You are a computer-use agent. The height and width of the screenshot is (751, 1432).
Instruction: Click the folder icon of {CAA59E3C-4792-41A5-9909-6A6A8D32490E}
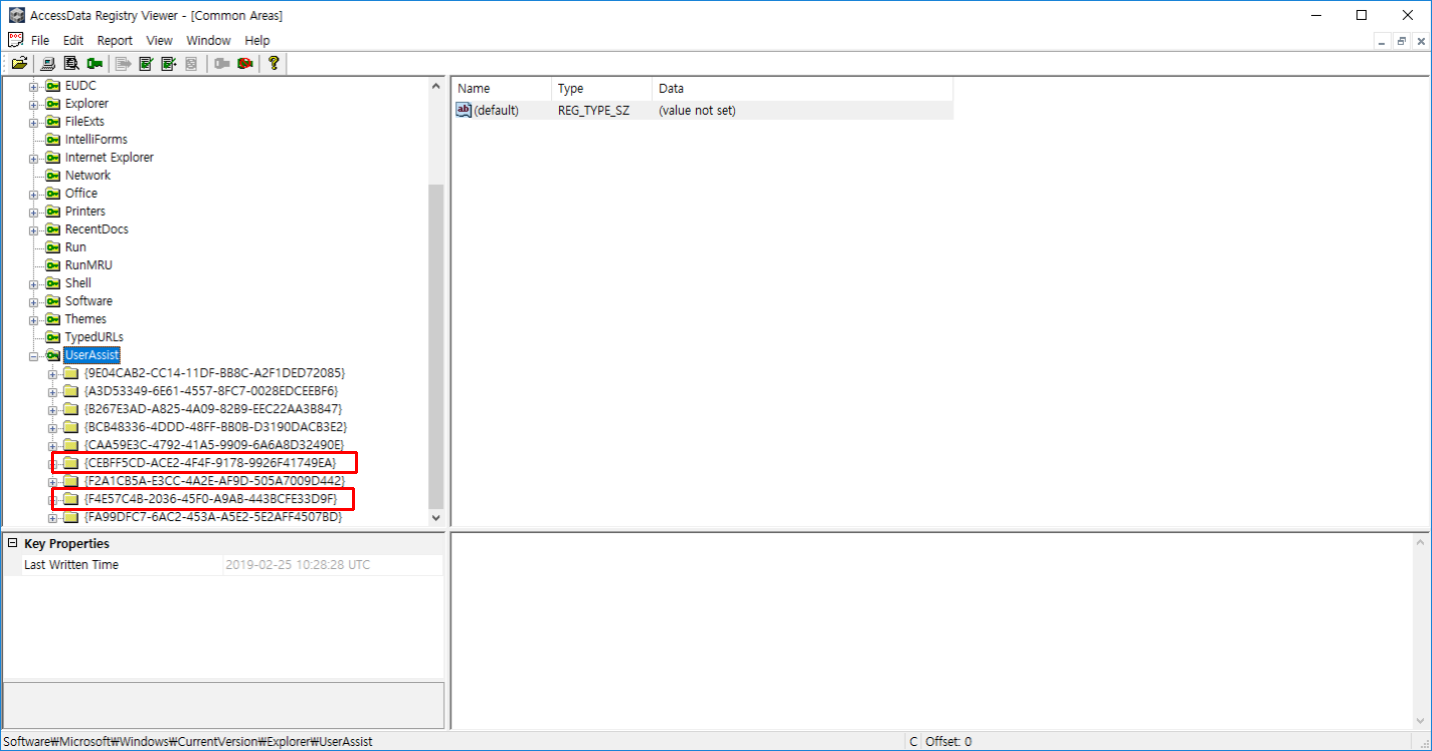71,444
